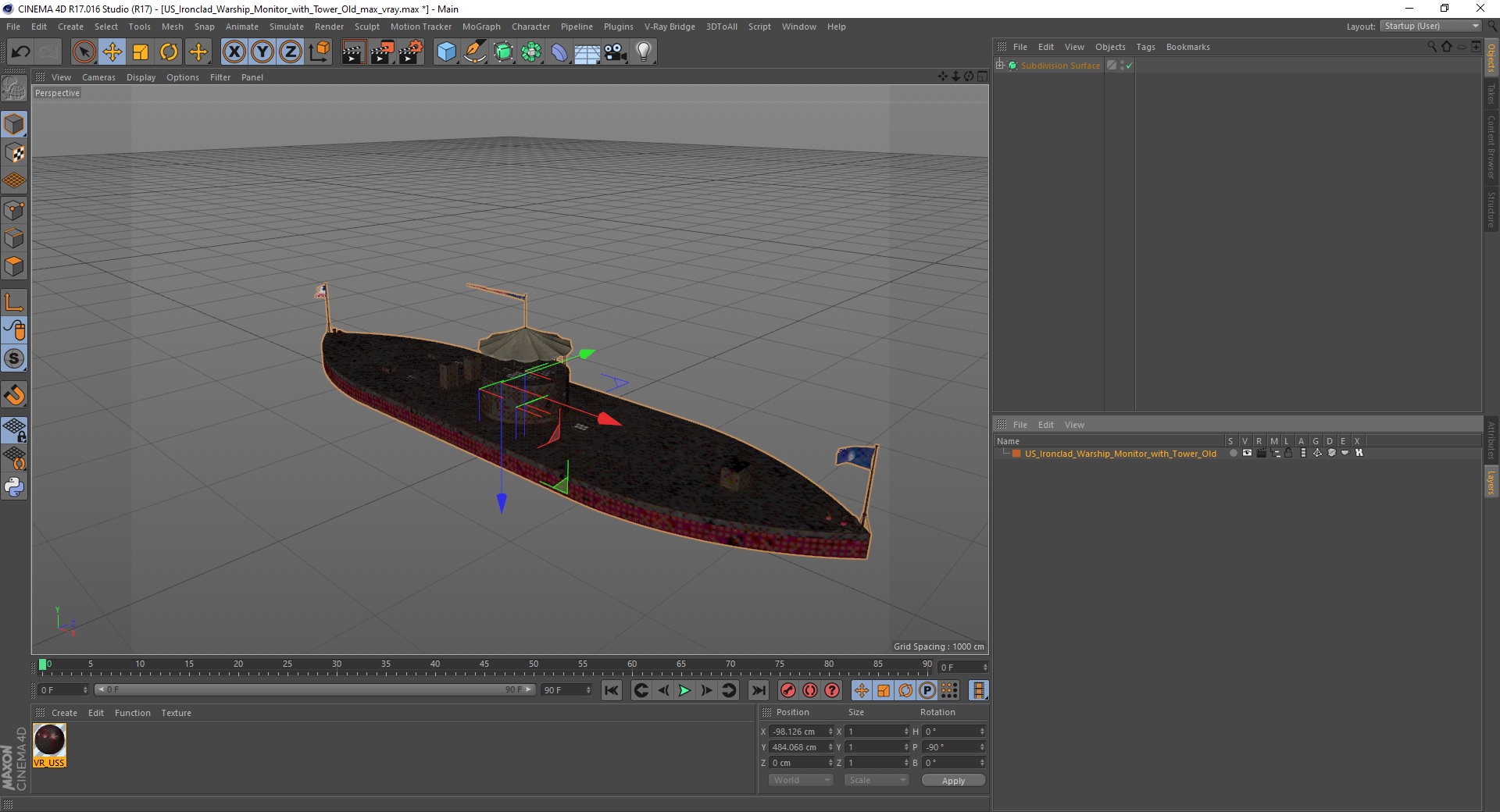Toggle Y axis lock
This screenshot has height=812, width=1500.
[262, 52]
